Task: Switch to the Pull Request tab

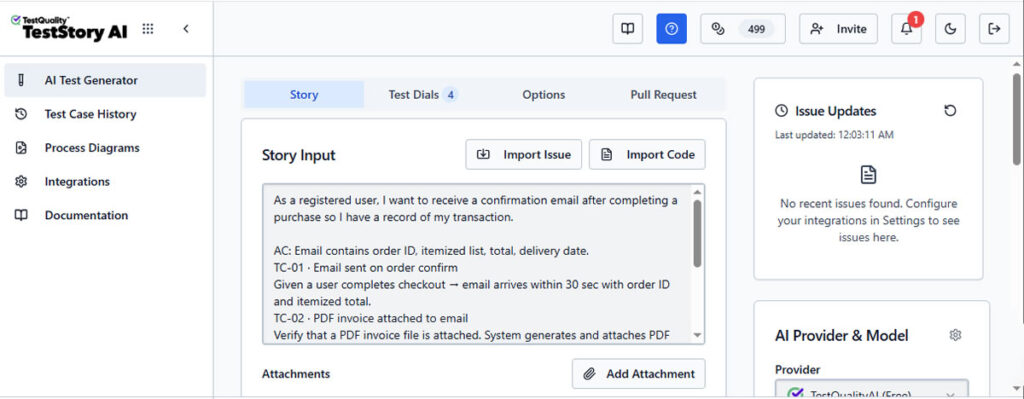Action: click(664, 95)
